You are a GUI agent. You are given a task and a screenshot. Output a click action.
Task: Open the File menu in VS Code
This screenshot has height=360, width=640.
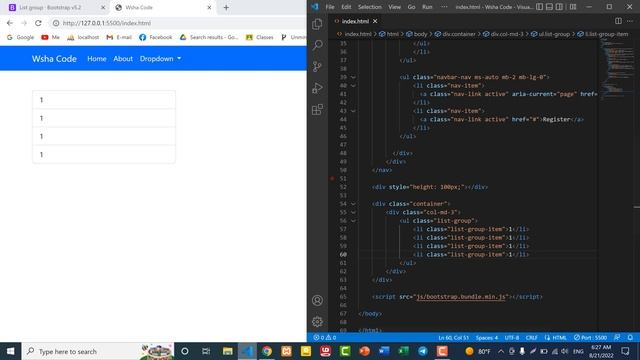330,7
